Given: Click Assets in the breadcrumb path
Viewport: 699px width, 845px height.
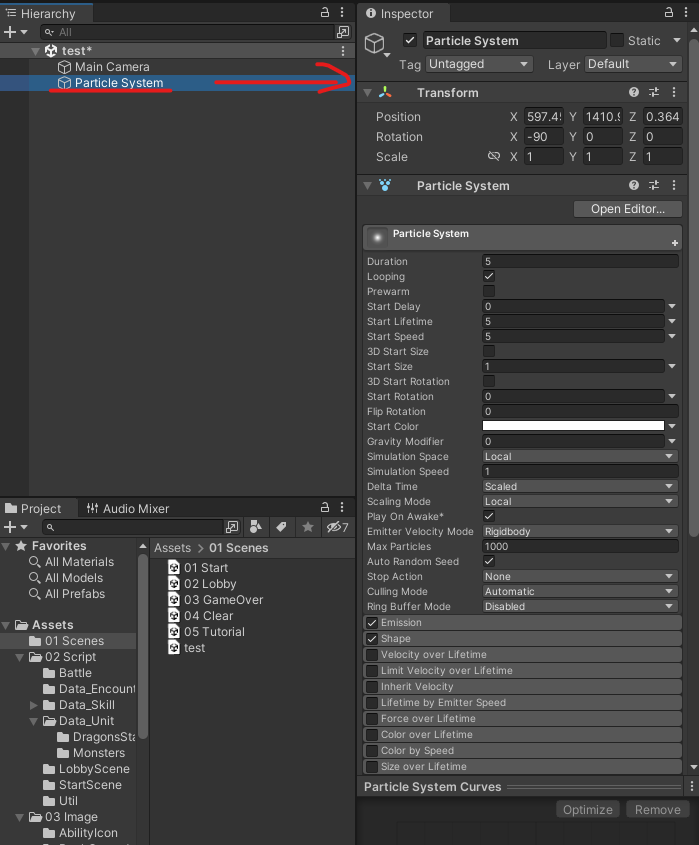Looking at the screenshot, I should pyautogui.click(x=172, y=548).
